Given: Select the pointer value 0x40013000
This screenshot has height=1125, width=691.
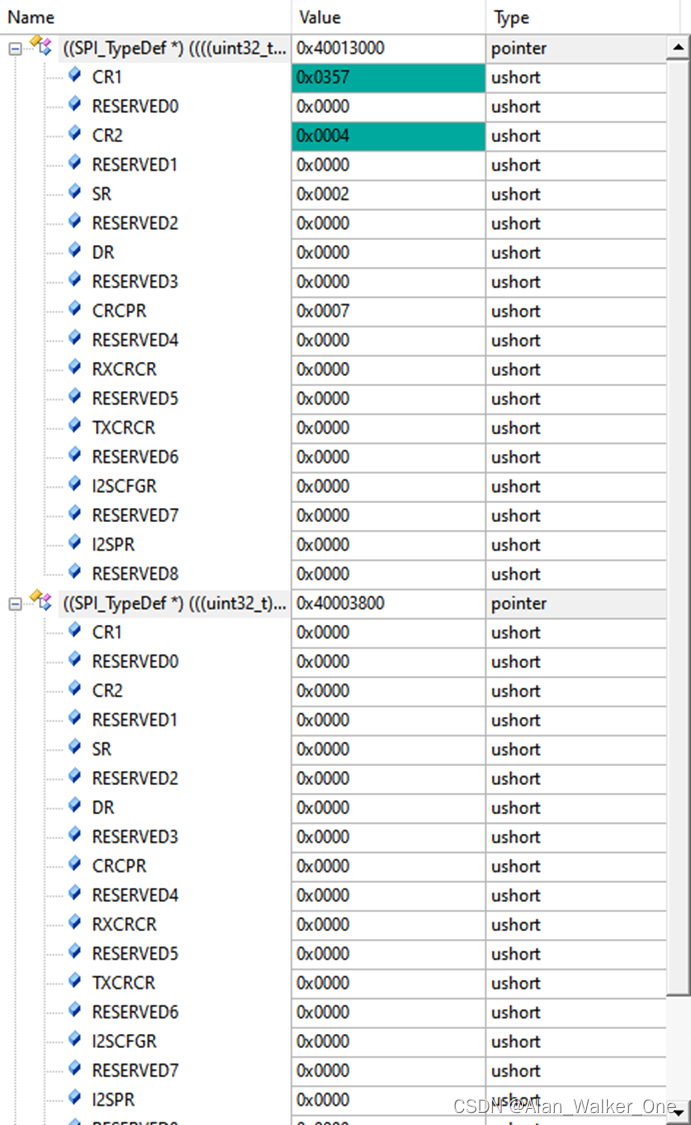Looking at the screenshot, I should pyautogui.click(x=388, y=48).
